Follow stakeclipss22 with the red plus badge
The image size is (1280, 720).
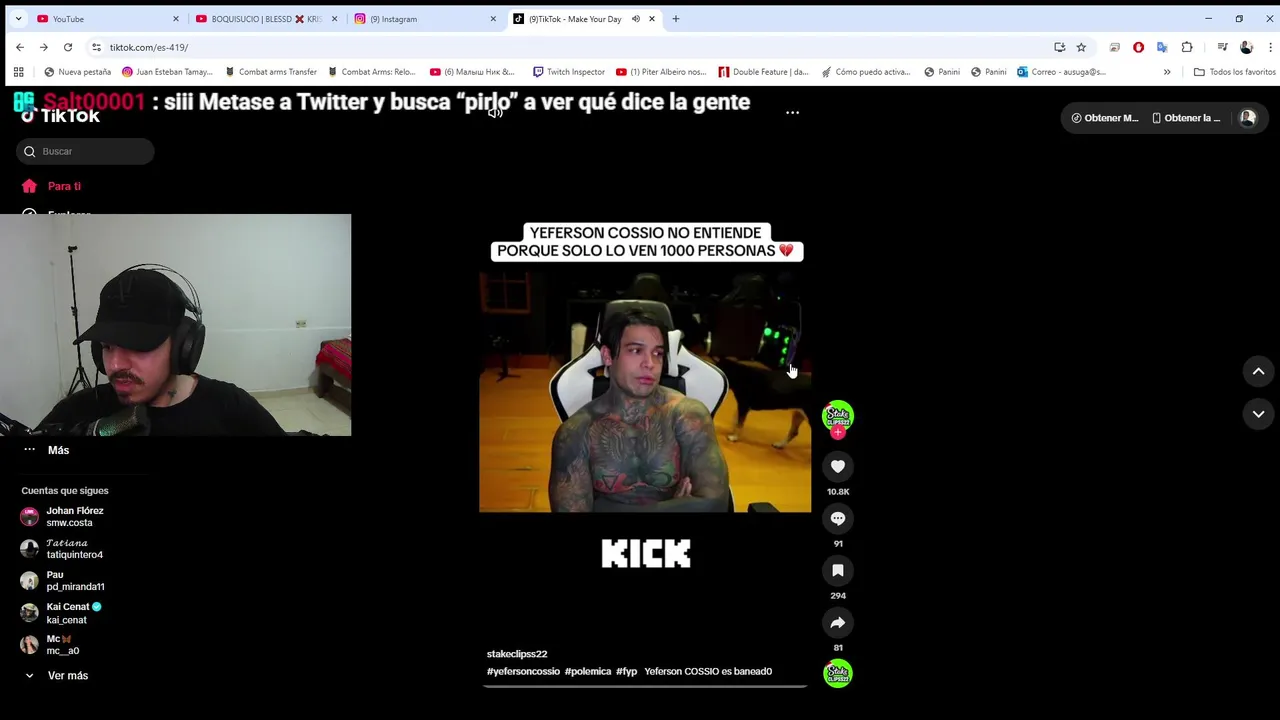click(838, 433)
